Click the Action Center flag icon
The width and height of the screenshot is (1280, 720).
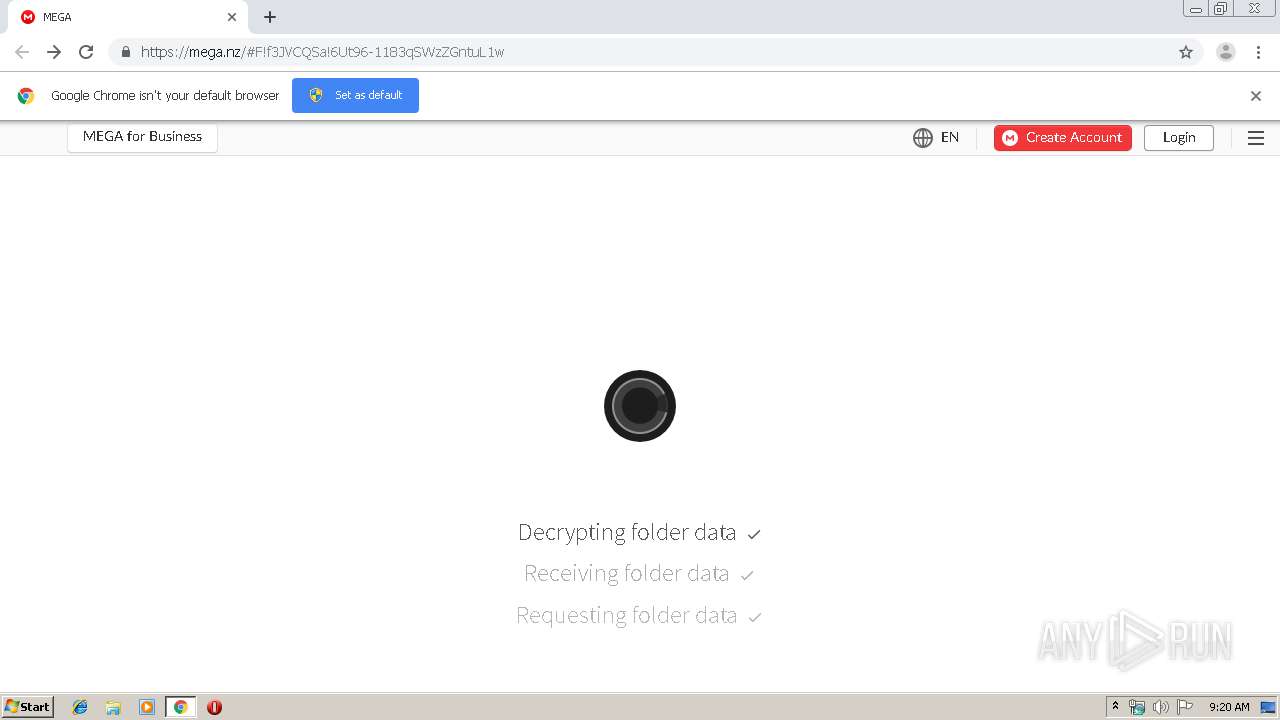pos(1185,707)
